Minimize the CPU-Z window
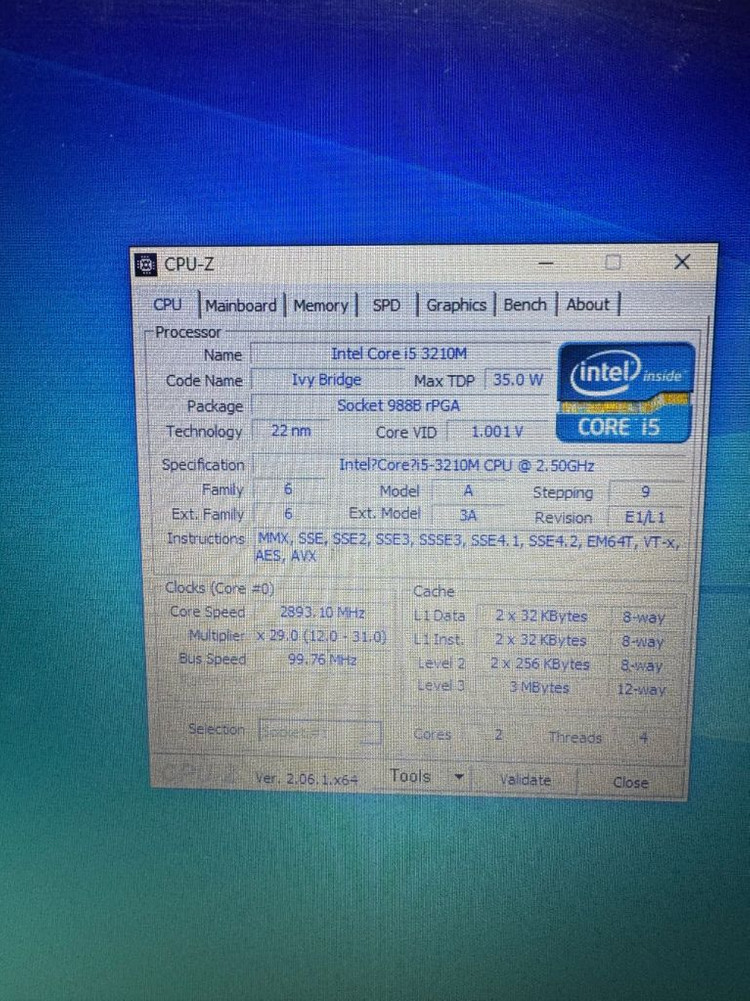Viewport: 750px width, 1001px height. (x=545, y=262)
